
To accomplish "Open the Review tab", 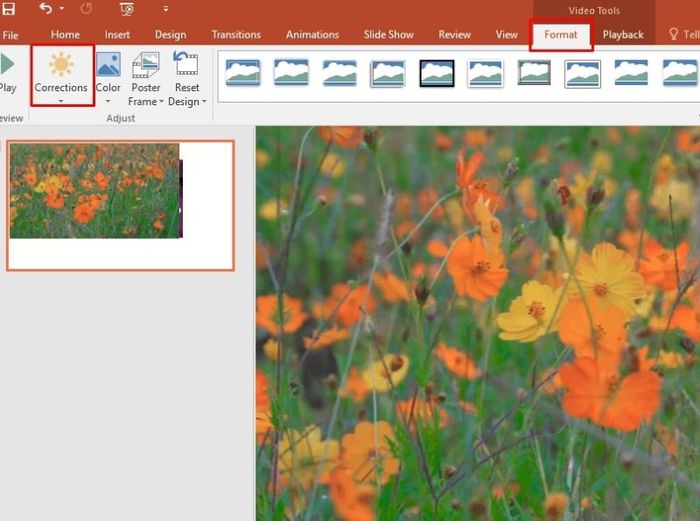I will (454, 35).
